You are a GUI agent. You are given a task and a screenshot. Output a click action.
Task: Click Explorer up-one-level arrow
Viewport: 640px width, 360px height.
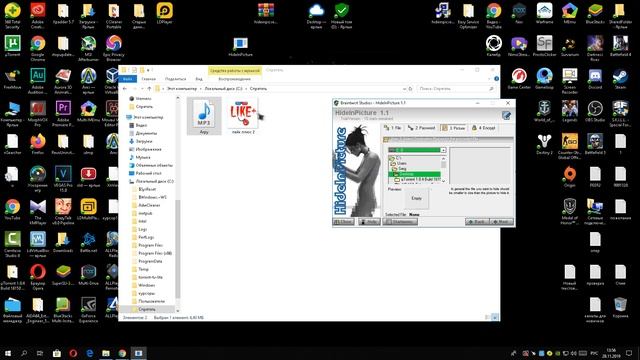pos(149,89)
